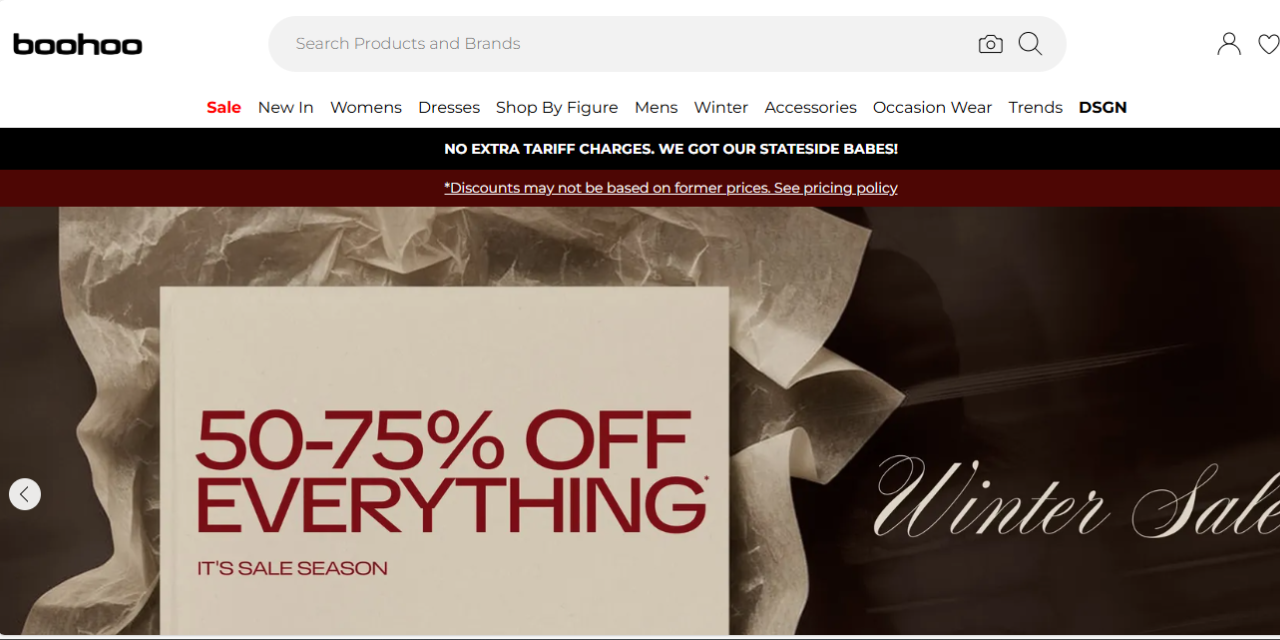Click the See pricing policy link

835,188
